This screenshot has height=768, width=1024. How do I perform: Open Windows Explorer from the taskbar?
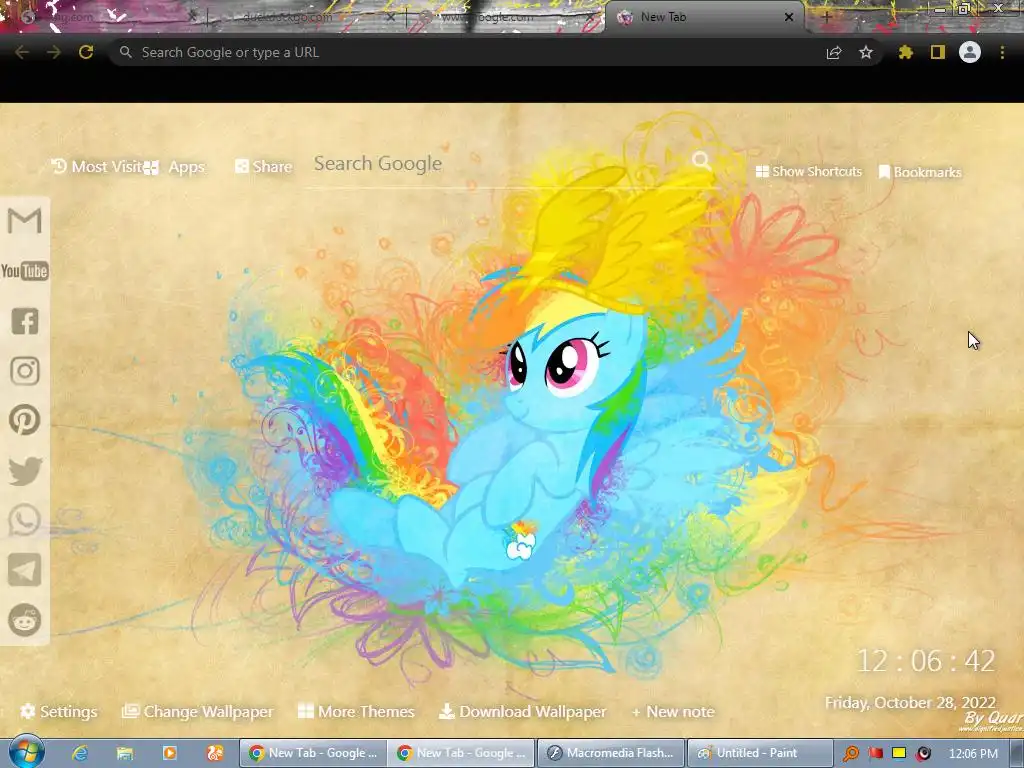click(x=125, y=753)
